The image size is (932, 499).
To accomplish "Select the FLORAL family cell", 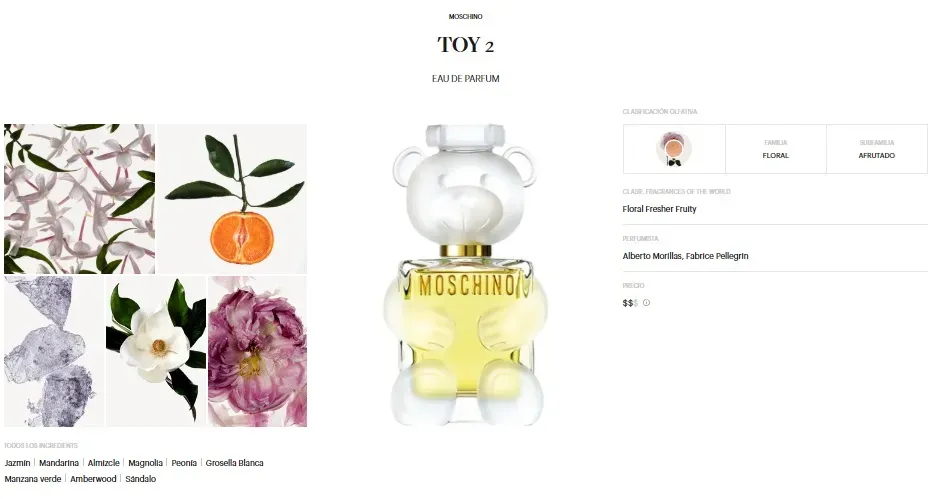I will coord(776,149).
